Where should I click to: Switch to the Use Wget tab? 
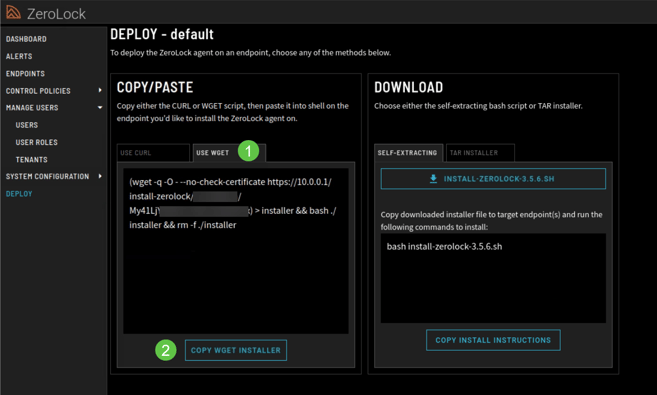(x=229, y=153)
